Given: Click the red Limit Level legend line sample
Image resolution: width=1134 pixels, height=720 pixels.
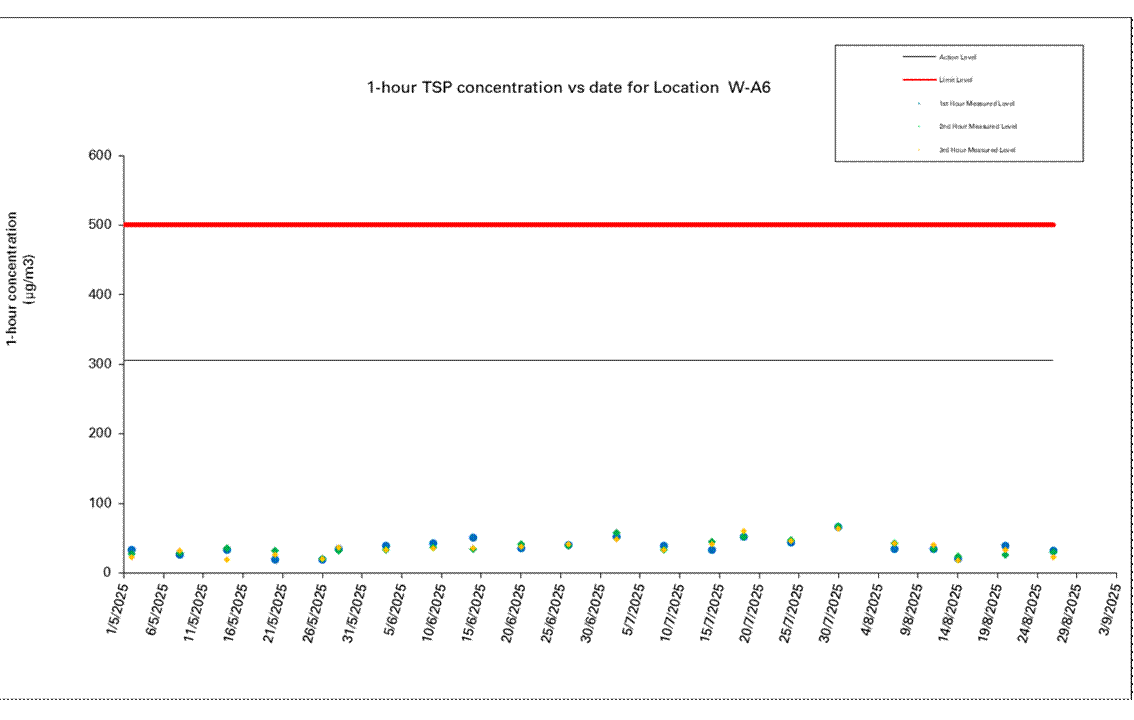Looking at the screenshot, I should (920, 80).
